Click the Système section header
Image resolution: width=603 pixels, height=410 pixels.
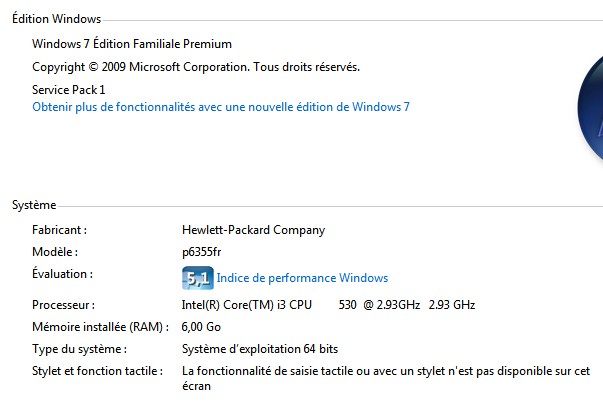[34, 205]
